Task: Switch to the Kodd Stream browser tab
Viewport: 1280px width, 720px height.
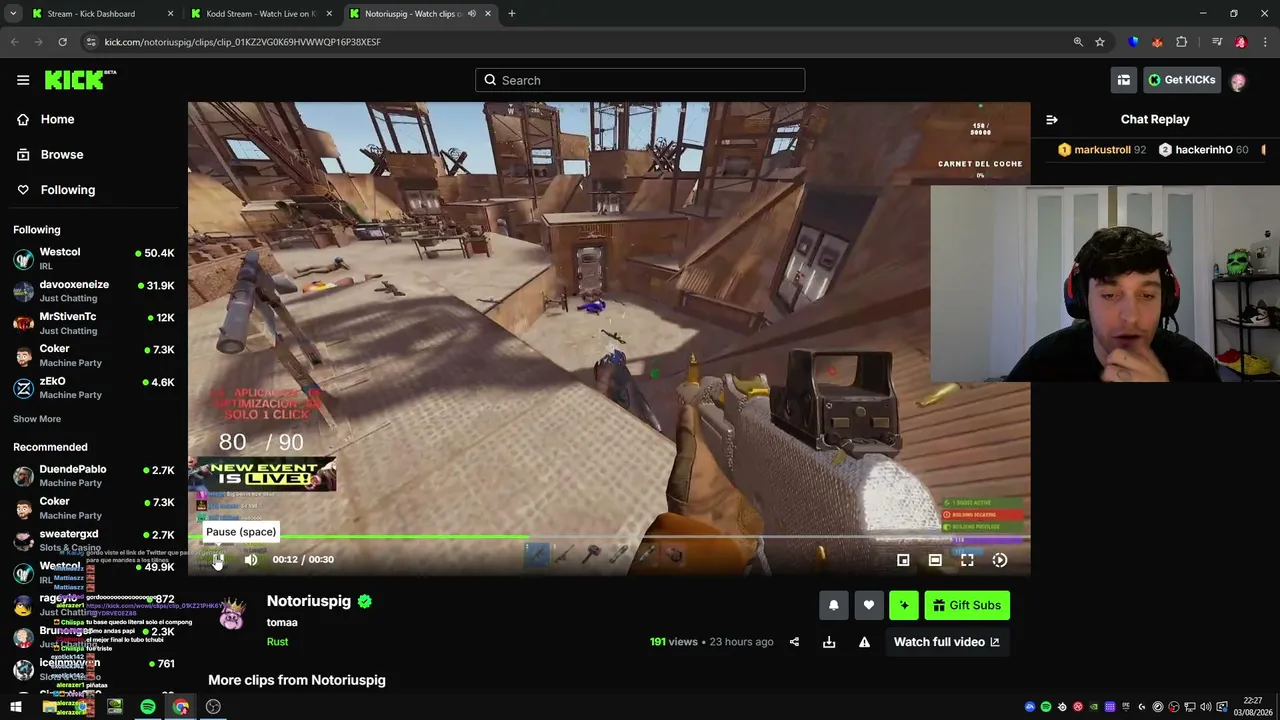Action: coord(260,14)
